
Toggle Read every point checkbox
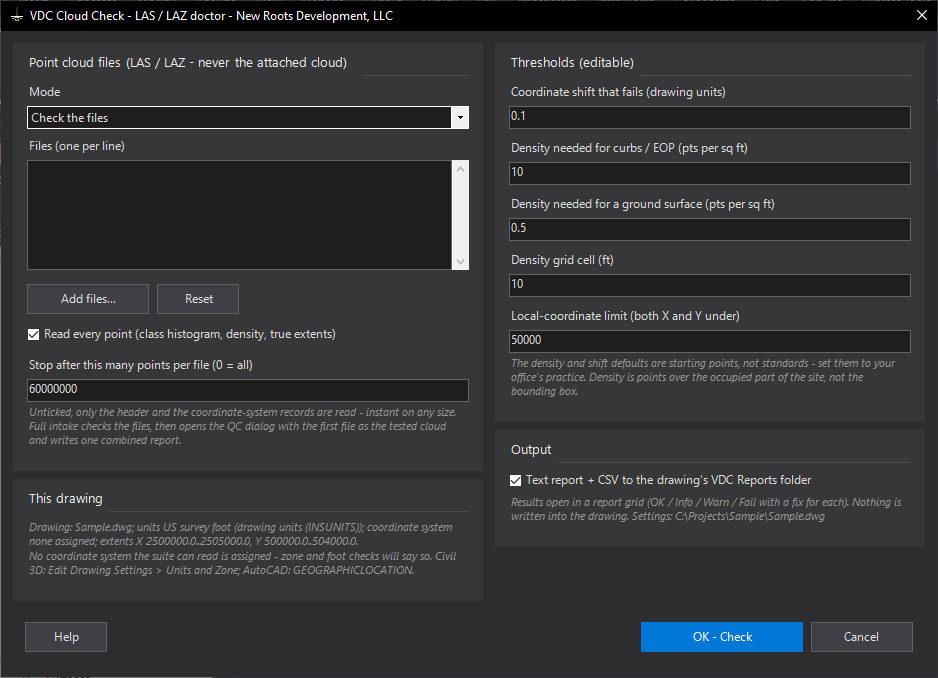pos(34,335)
